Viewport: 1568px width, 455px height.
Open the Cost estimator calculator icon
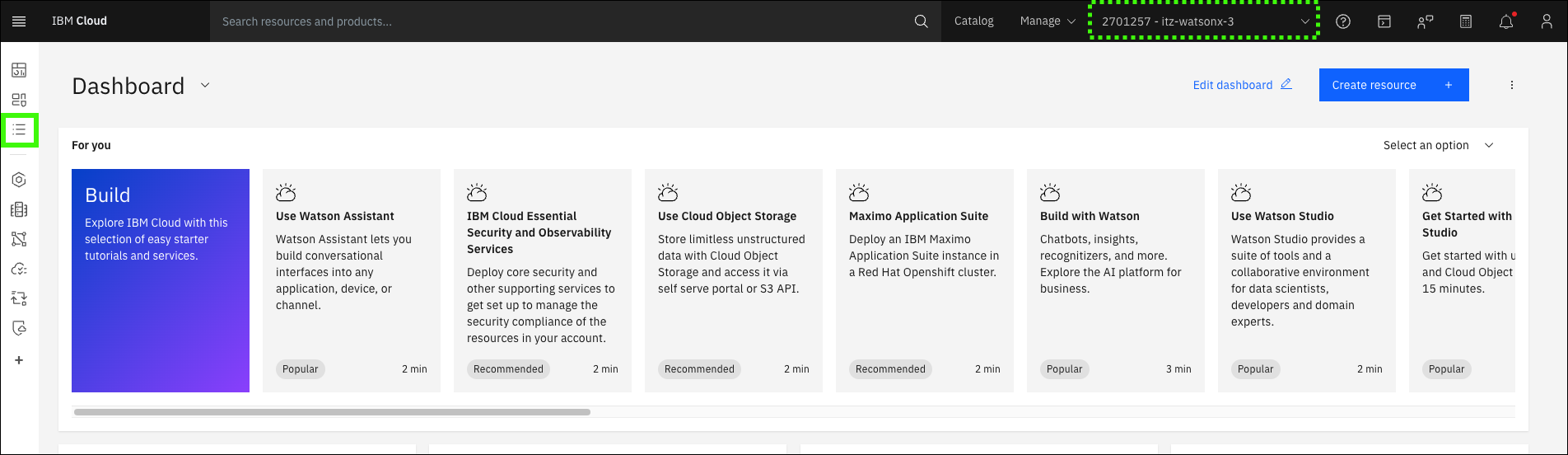click(x=1466, y=21)
